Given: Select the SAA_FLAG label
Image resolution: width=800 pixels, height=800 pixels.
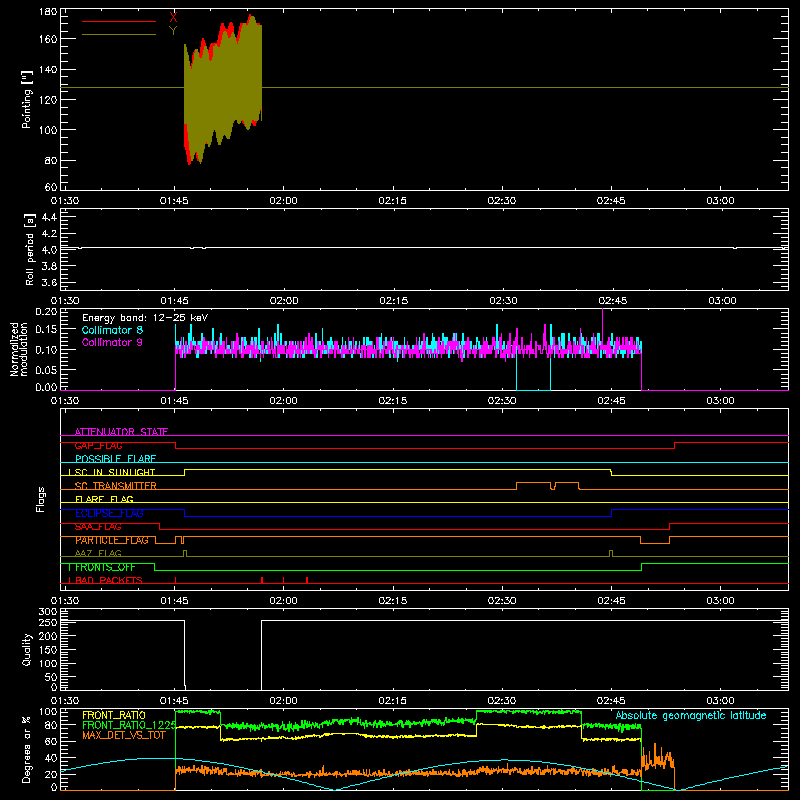Looking at the screenshot, I should click(98, 527).
